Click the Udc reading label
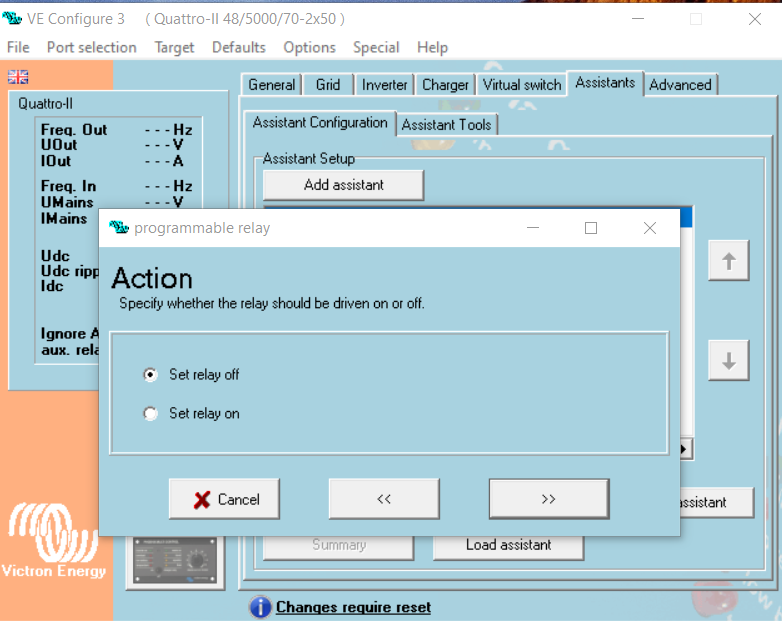Viewport: 782px width, 621px height. [x=55, y=255]
